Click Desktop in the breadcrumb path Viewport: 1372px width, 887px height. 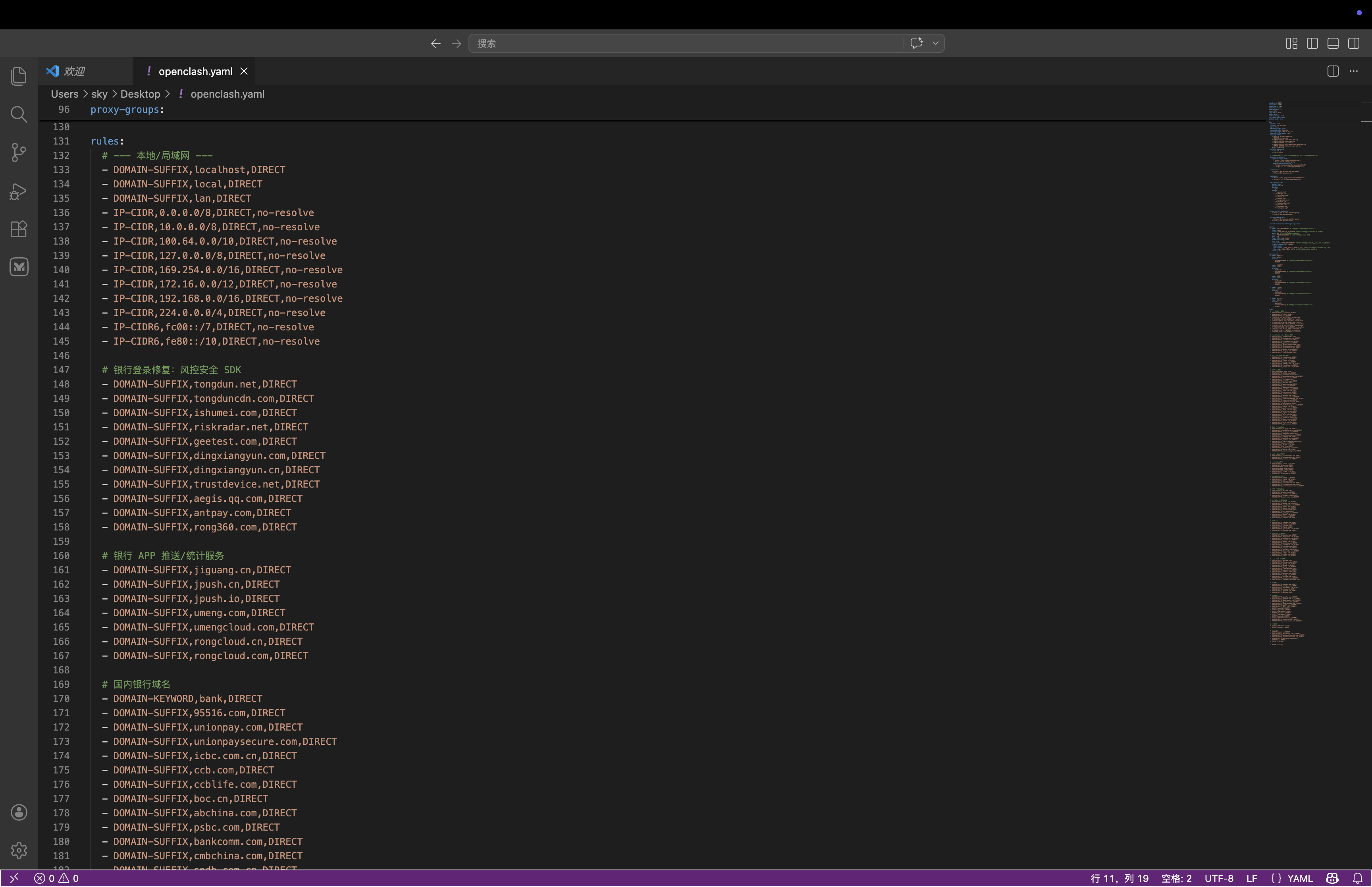coord(140,94)
